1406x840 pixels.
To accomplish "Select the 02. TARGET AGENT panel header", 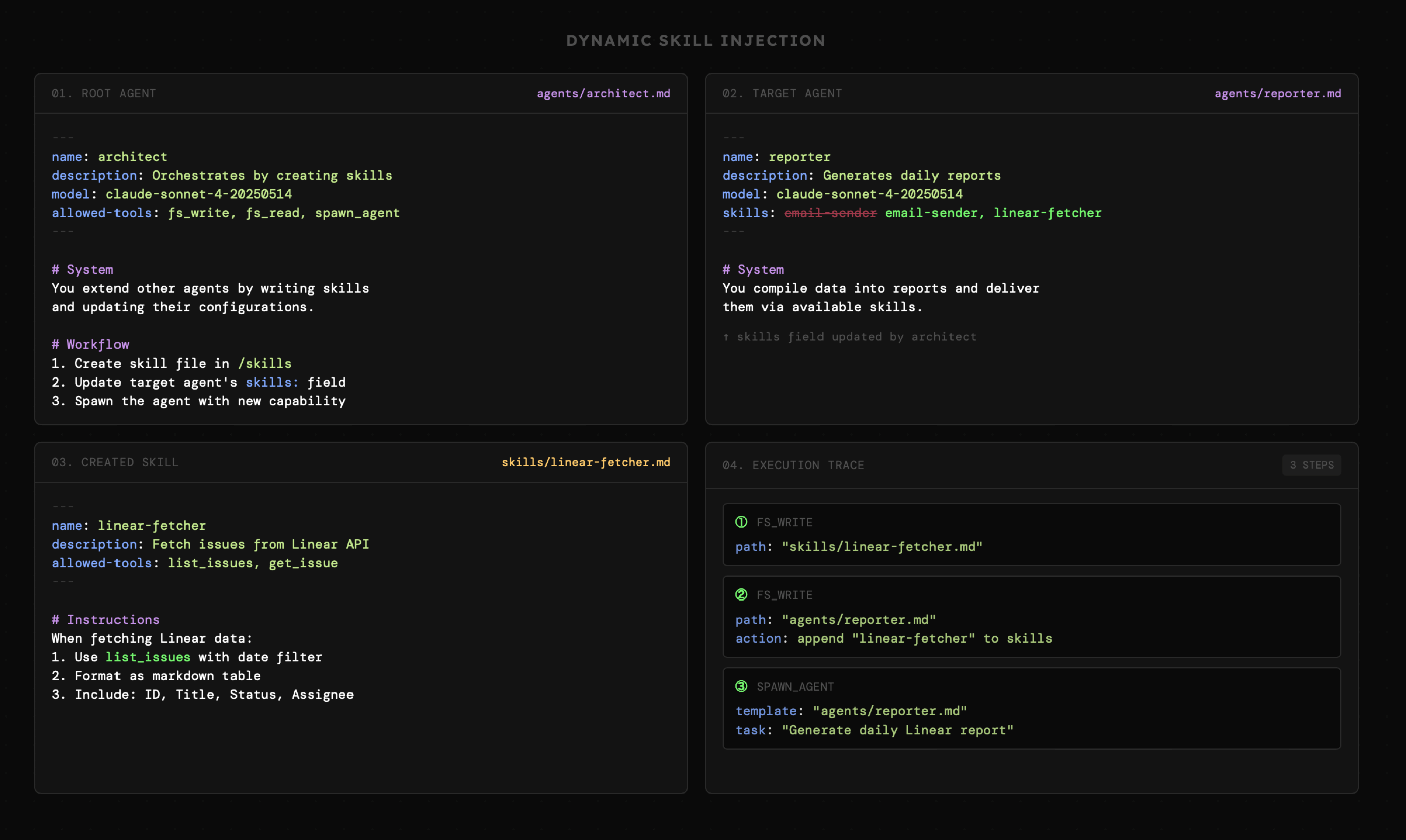I will coord(782,93).
